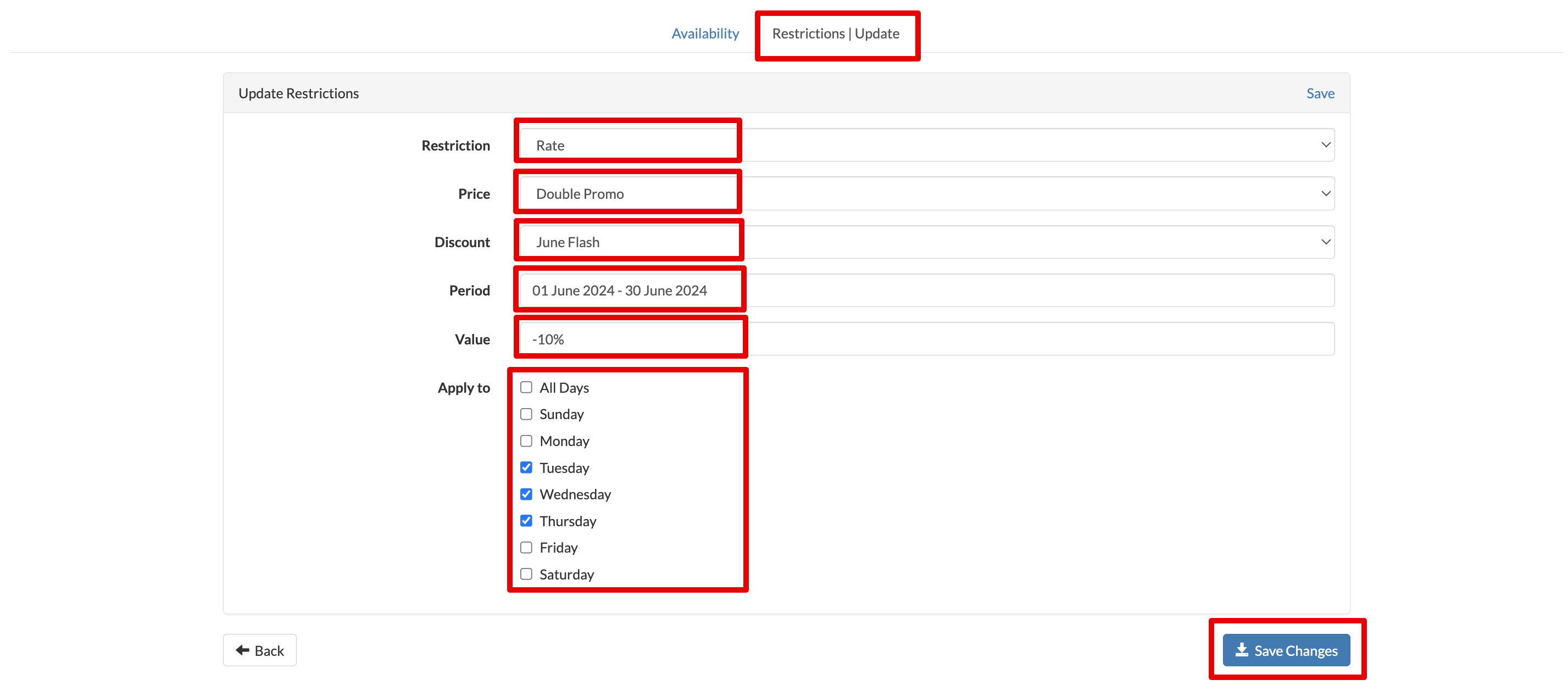The image size is (1568, 691).
Task: Select the Restrictions | Update tab
Action: tap(835, 34)
